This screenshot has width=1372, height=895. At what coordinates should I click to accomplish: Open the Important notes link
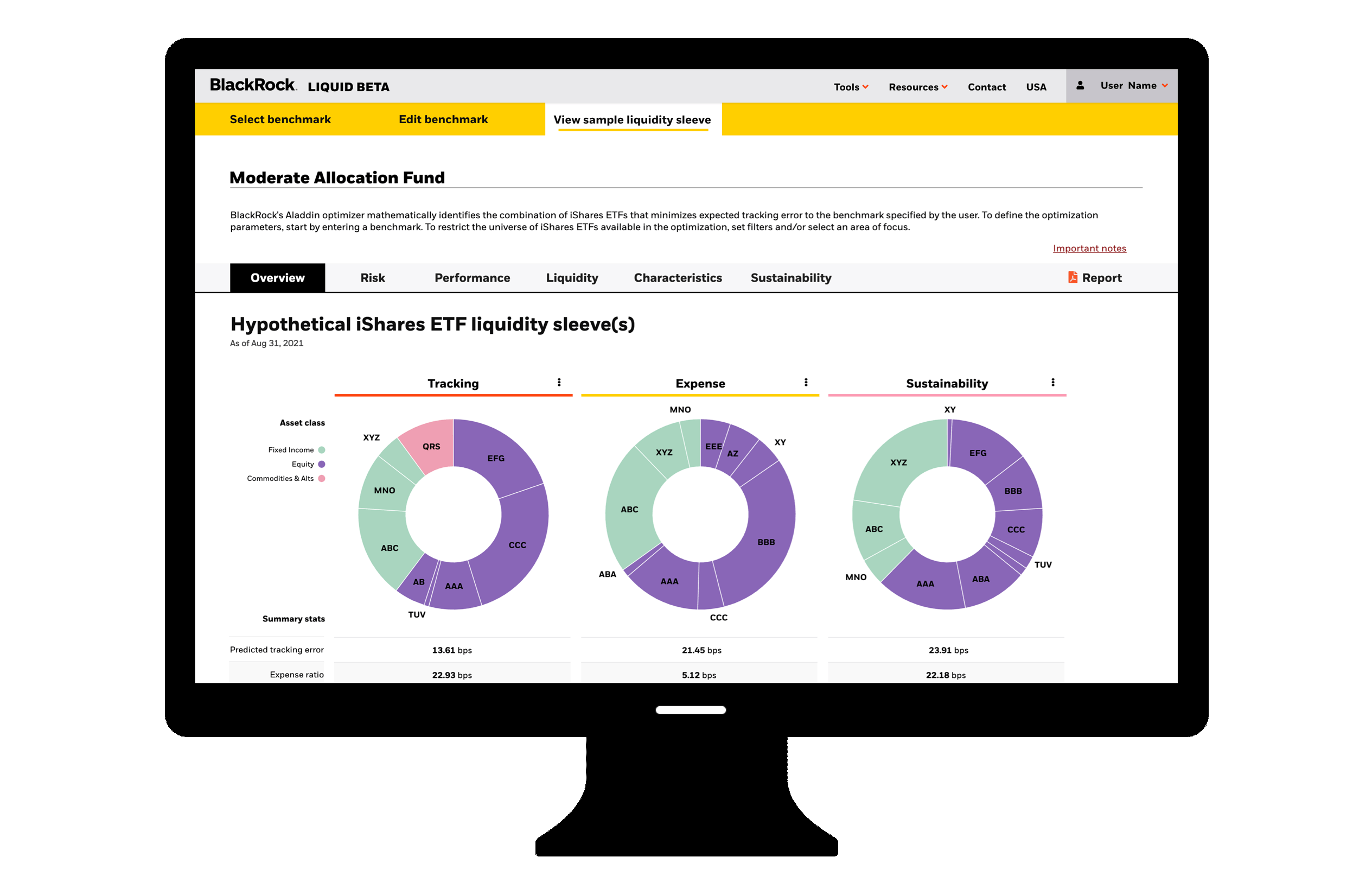1089,249
